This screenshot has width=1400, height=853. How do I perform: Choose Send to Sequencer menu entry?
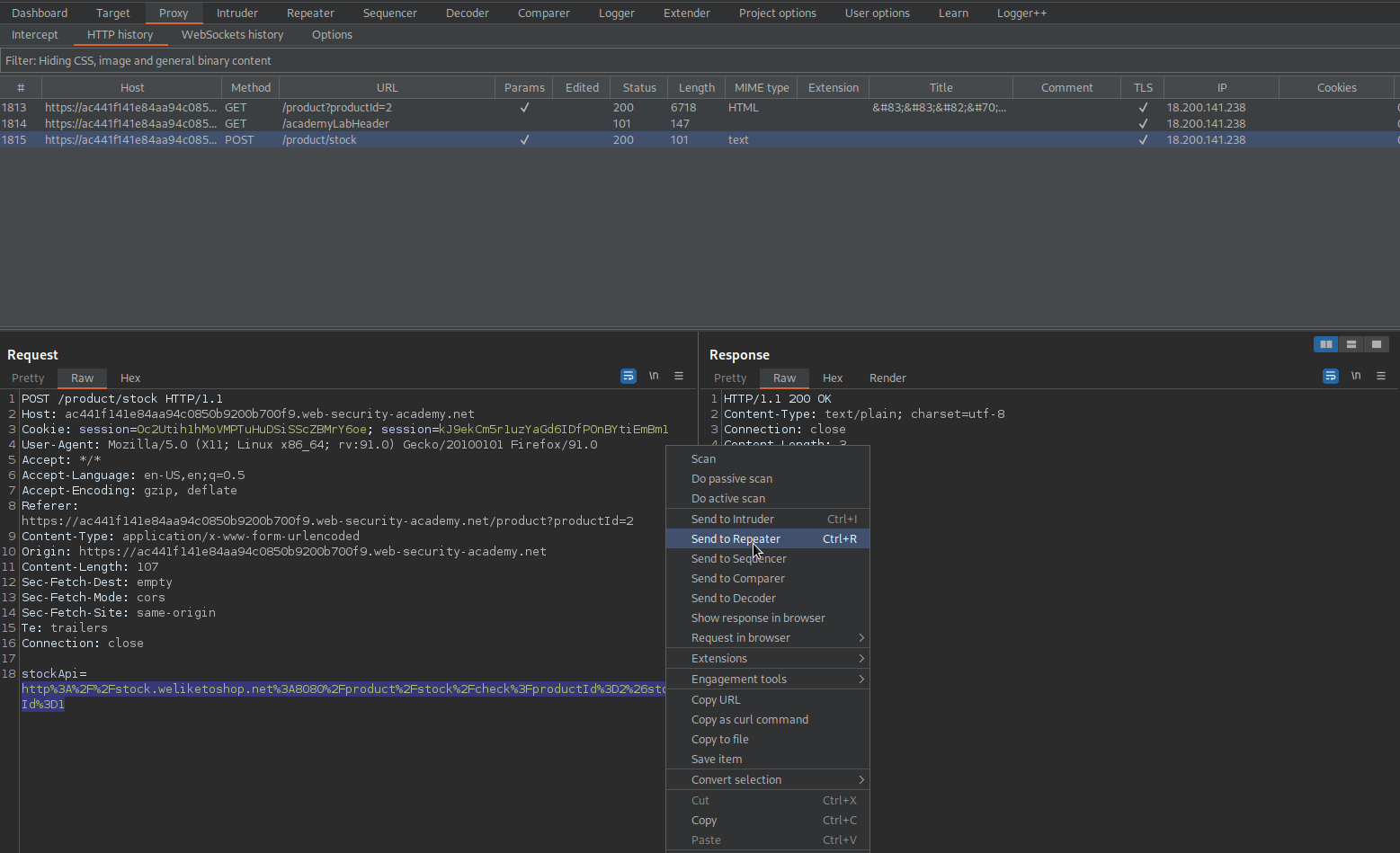coord(768,559)
